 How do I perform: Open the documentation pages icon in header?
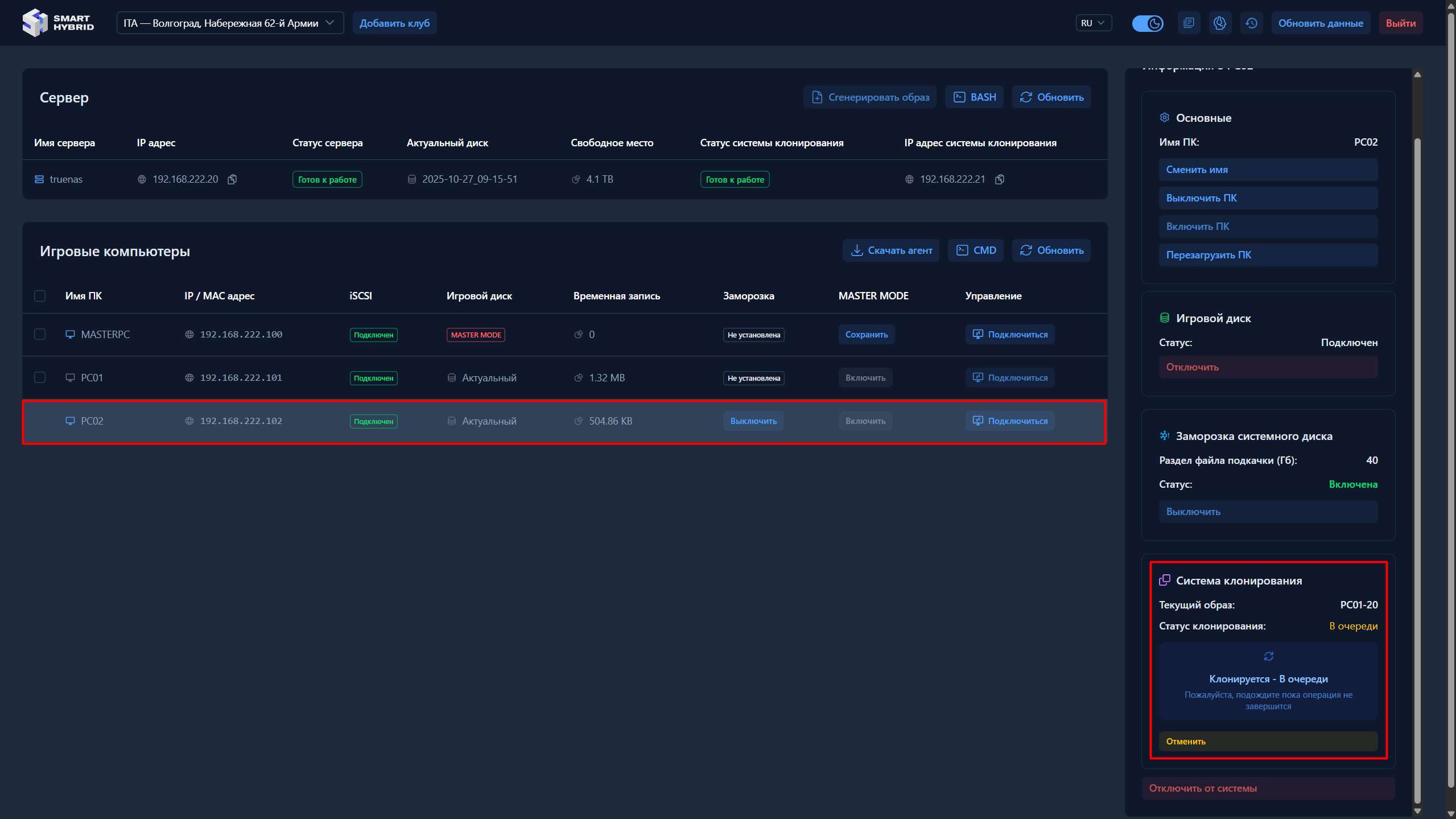(1189, 23)
